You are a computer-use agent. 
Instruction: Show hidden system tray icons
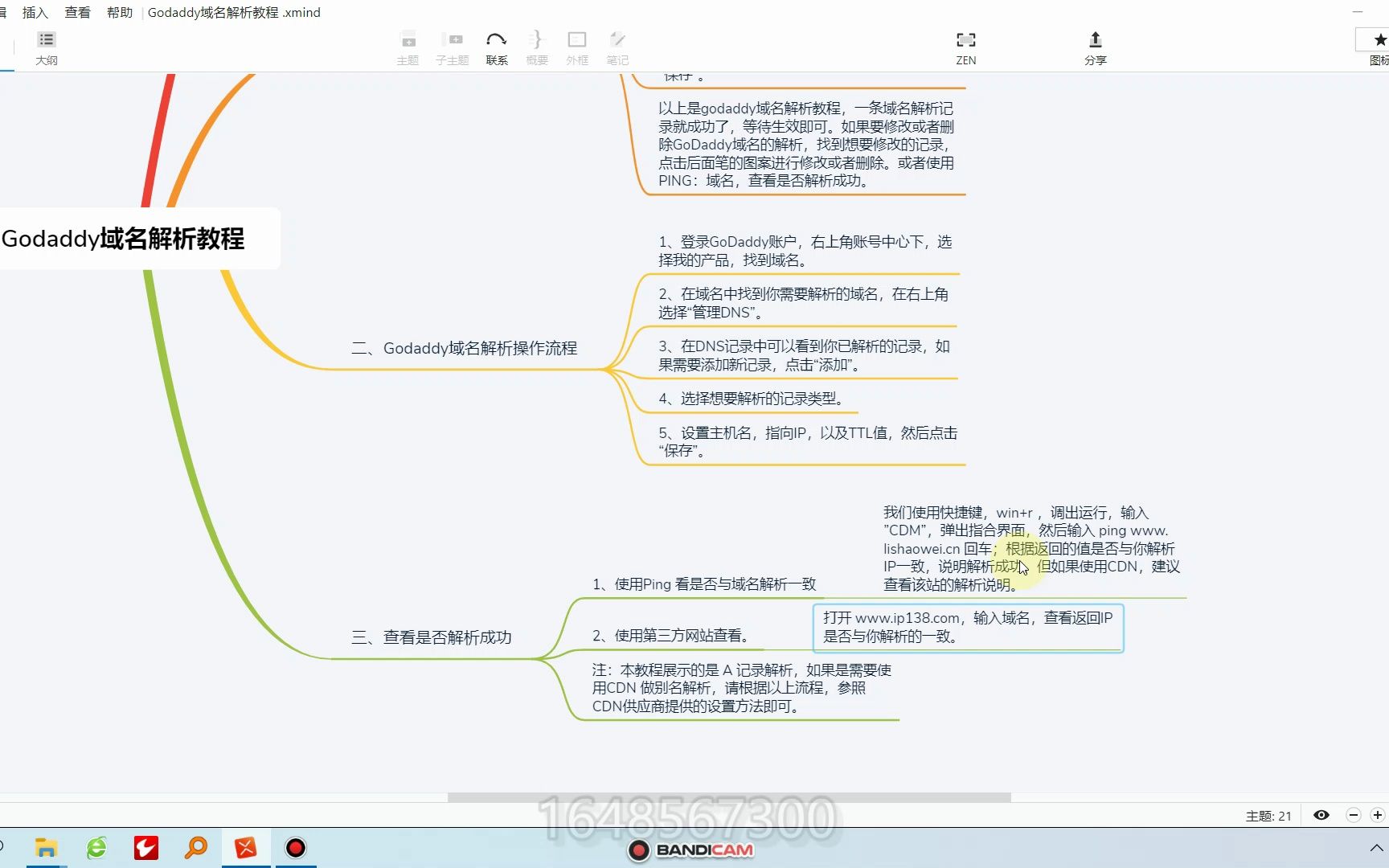[x=1375, y=848]
